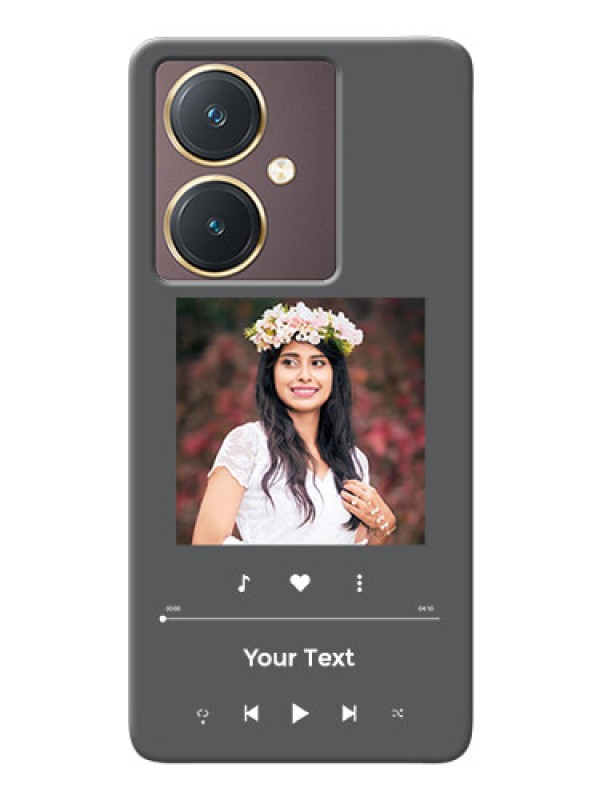Click the bottom camera lens
Image resolution: width=600 pixels, height=800 pixels.
215,226
